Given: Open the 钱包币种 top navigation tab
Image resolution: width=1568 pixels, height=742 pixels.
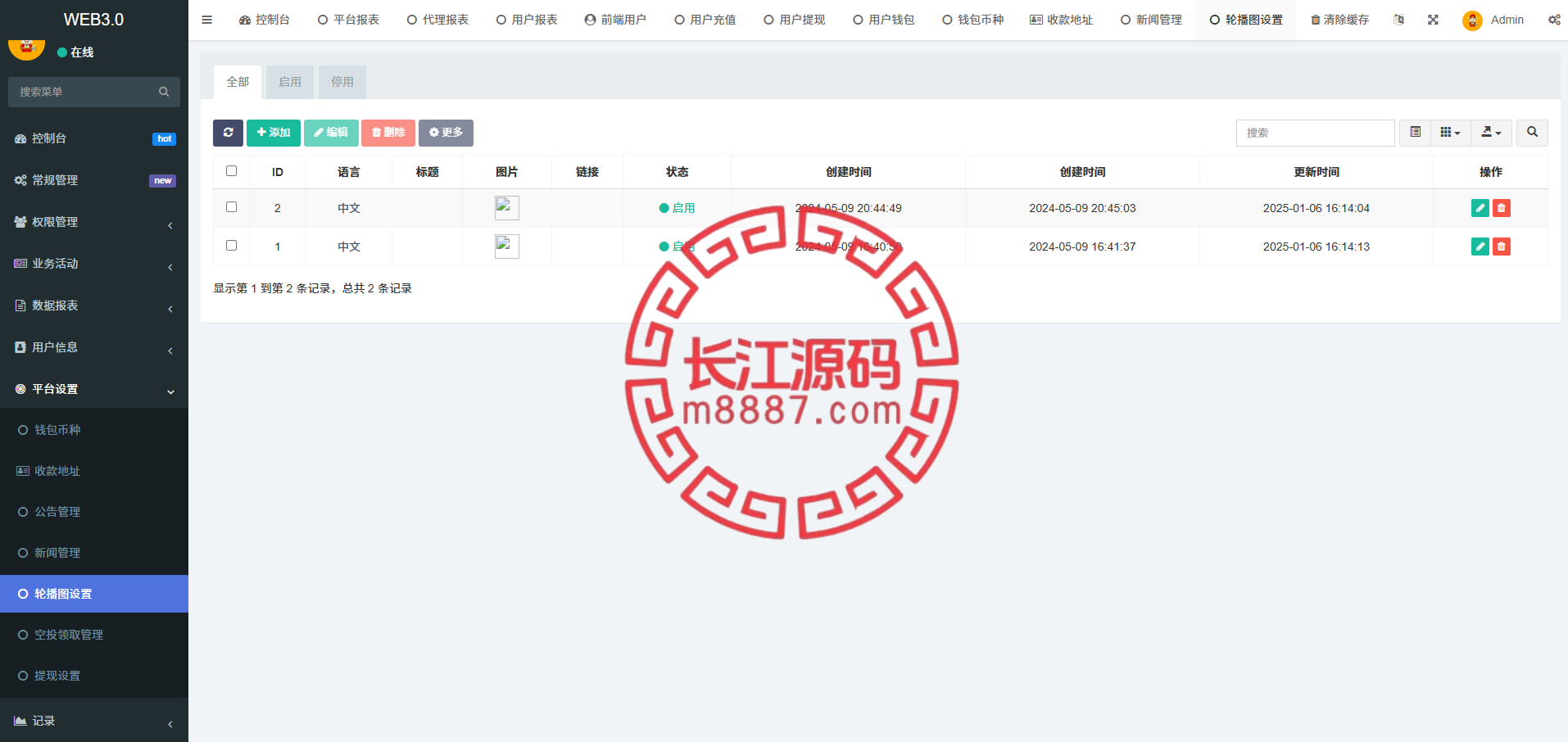Looking at the screenshot, I should point(973,20).
